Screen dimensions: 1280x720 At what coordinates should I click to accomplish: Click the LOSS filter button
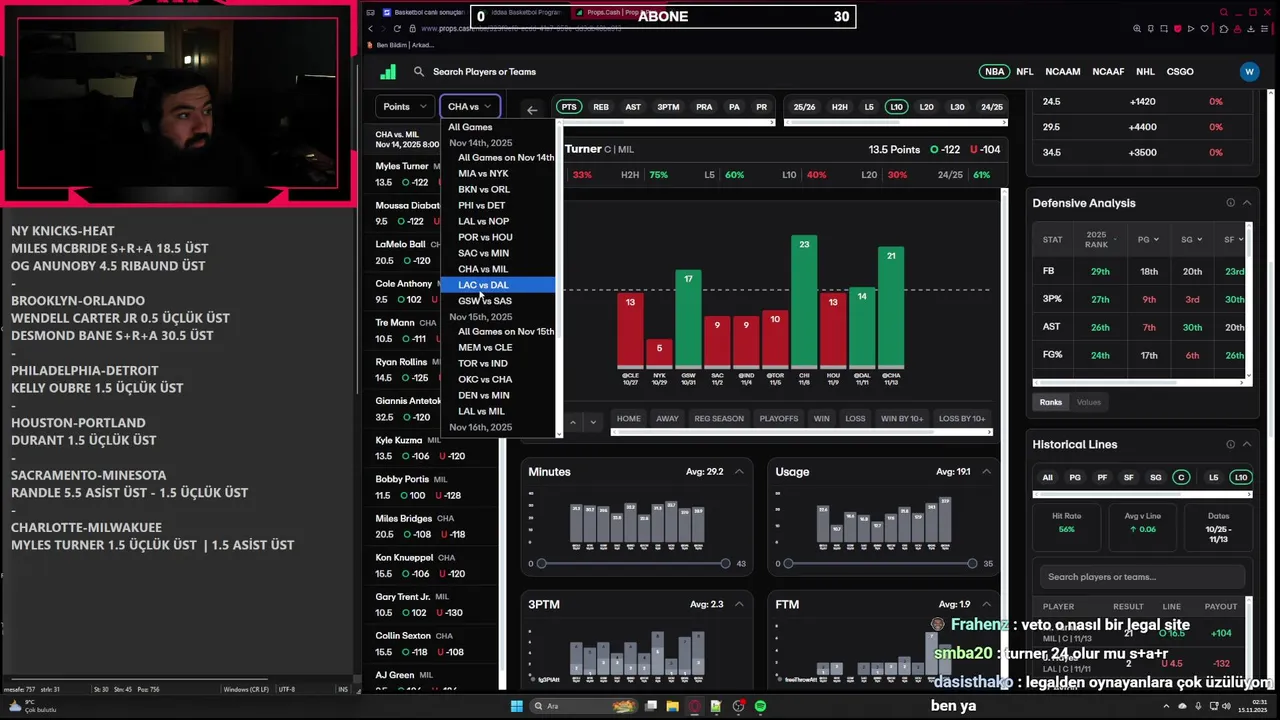[x=855, y=418]
